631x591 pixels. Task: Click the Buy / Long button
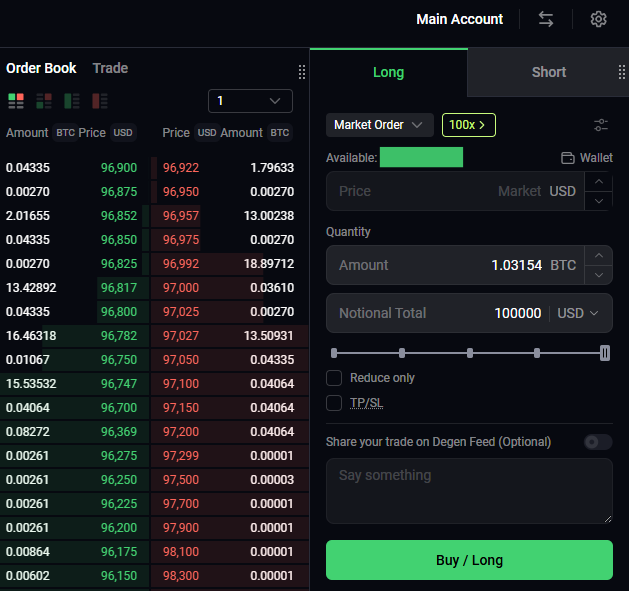(x=469, y=560)
